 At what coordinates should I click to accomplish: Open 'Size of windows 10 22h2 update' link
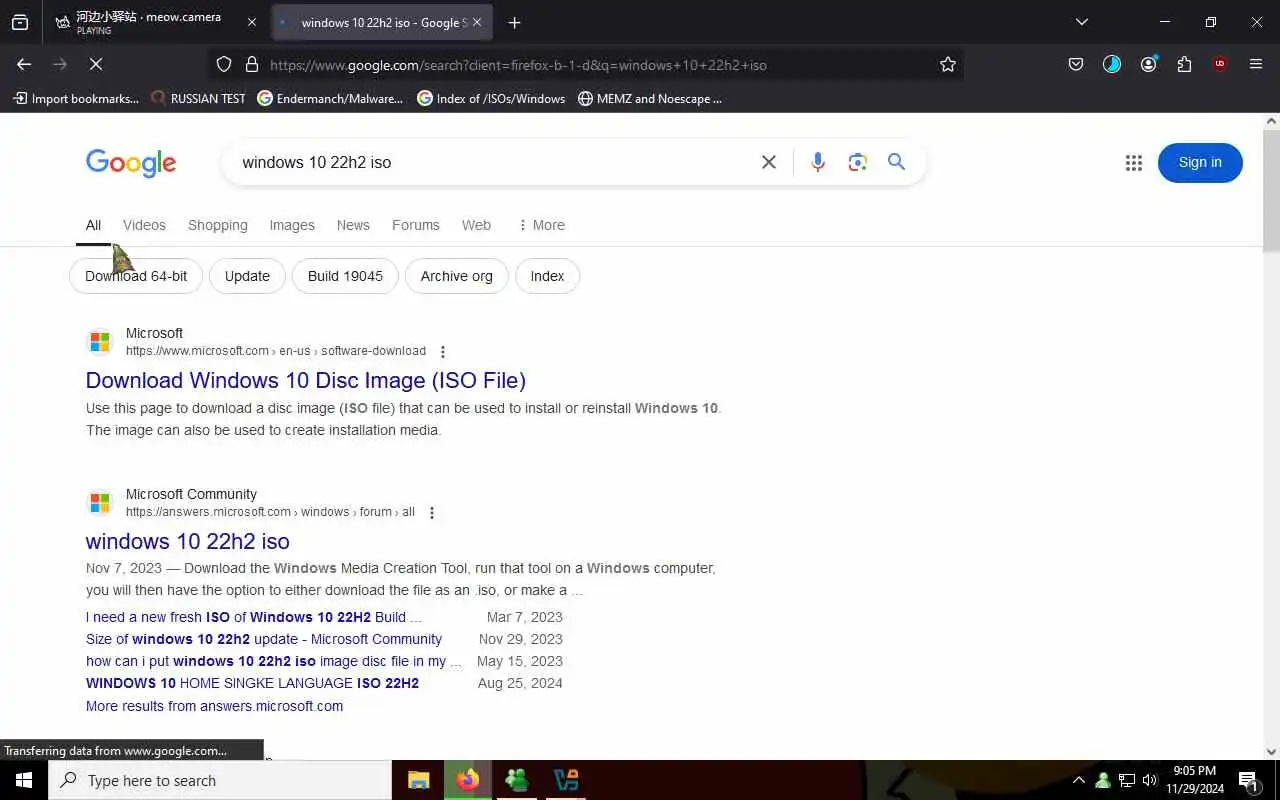[264, 639]
